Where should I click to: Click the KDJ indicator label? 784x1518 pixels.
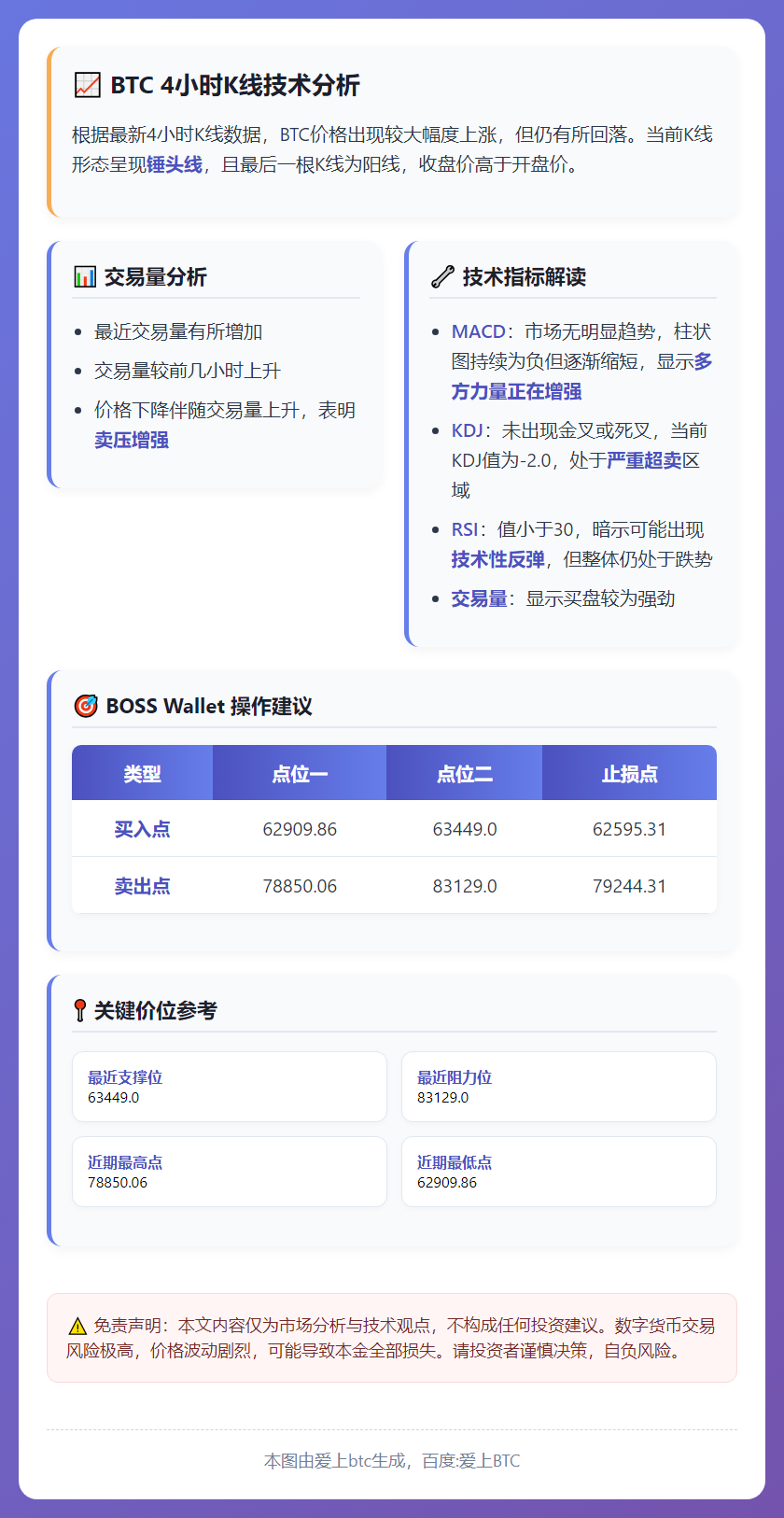click(x=468, y=430)
